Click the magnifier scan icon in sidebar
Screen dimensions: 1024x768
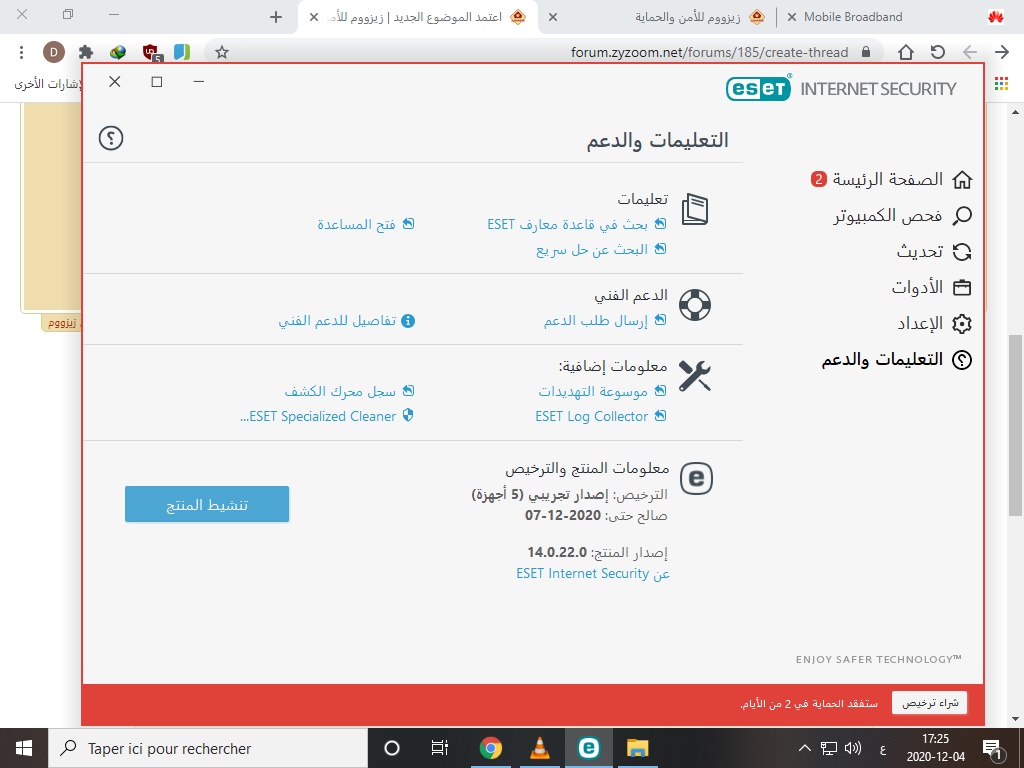(x=962, y=216)
